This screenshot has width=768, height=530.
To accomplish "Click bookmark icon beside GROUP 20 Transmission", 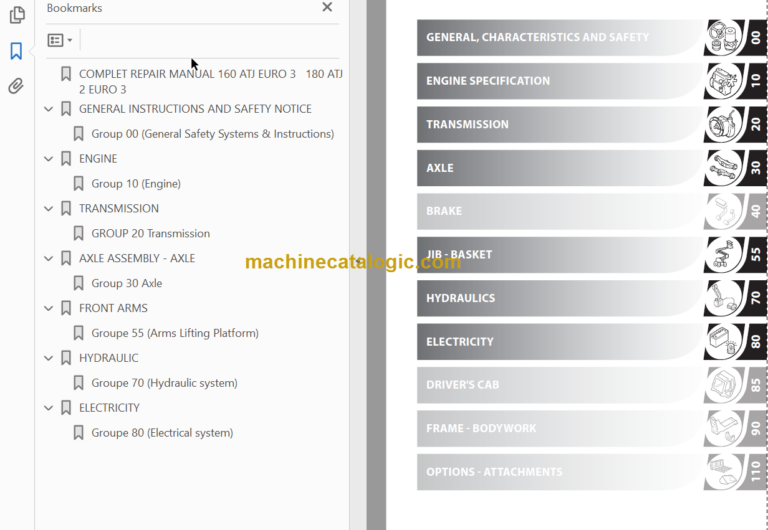I will pos(78,234).
